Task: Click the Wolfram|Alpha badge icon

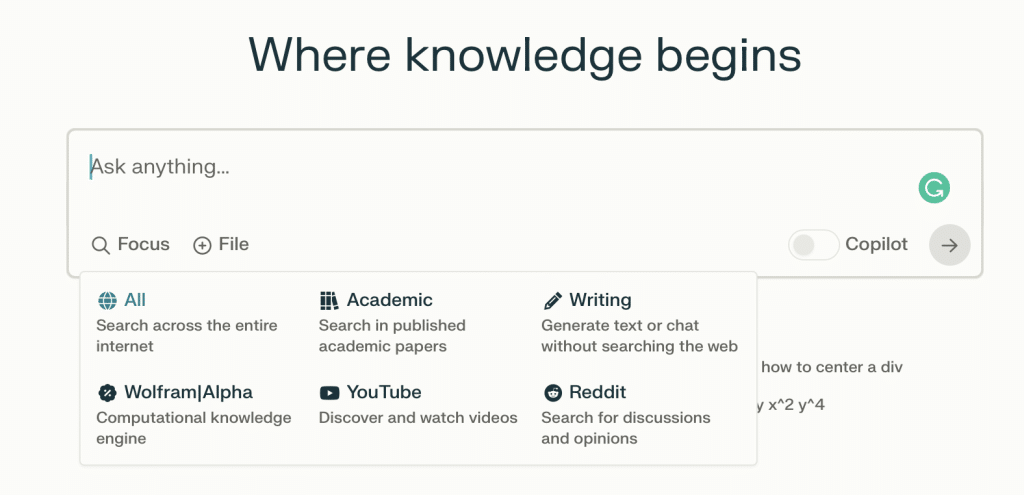Action: [107, 392]
